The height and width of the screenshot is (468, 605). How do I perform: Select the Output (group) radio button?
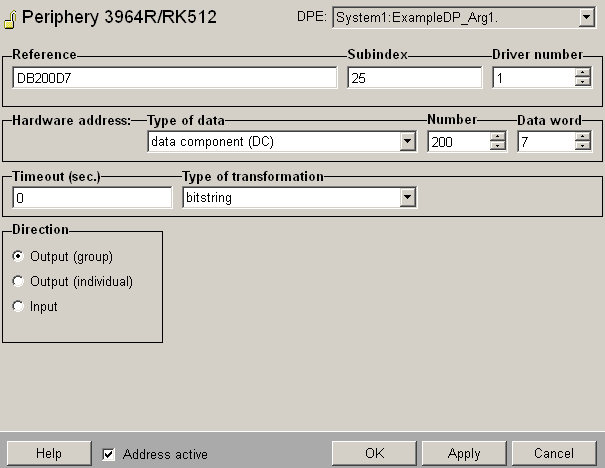18,256
